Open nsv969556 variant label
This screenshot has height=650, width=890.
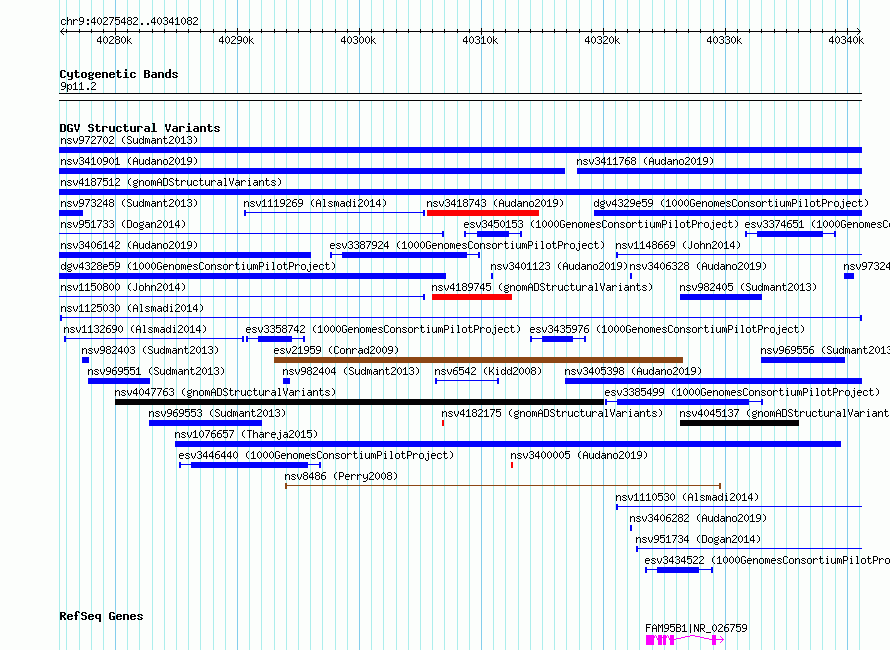coord(825,350)
